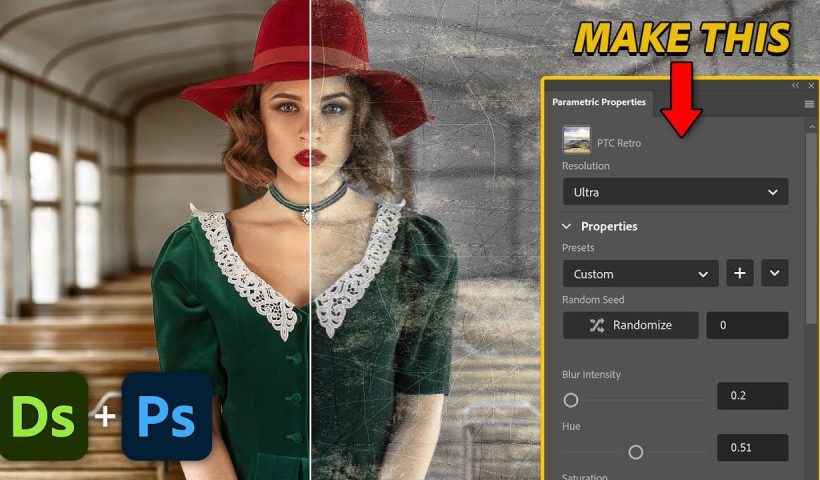Screen dimensions: 820x480
Task: Click the Hue value field 0.51
Action: tap(752, 448)
